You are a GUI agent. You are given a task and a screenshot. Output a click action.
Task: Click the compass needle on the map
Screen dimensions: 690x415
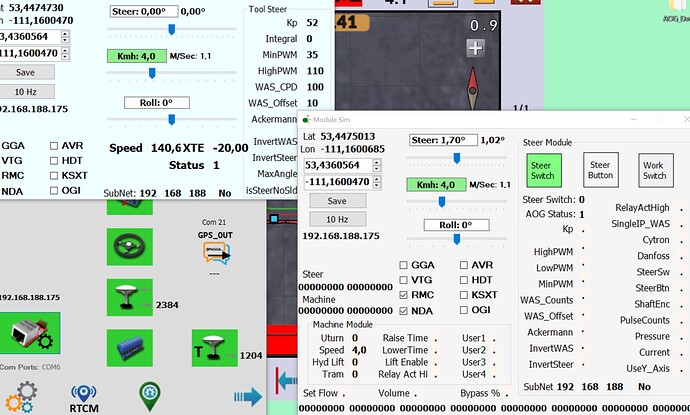[x=473, y=88]
